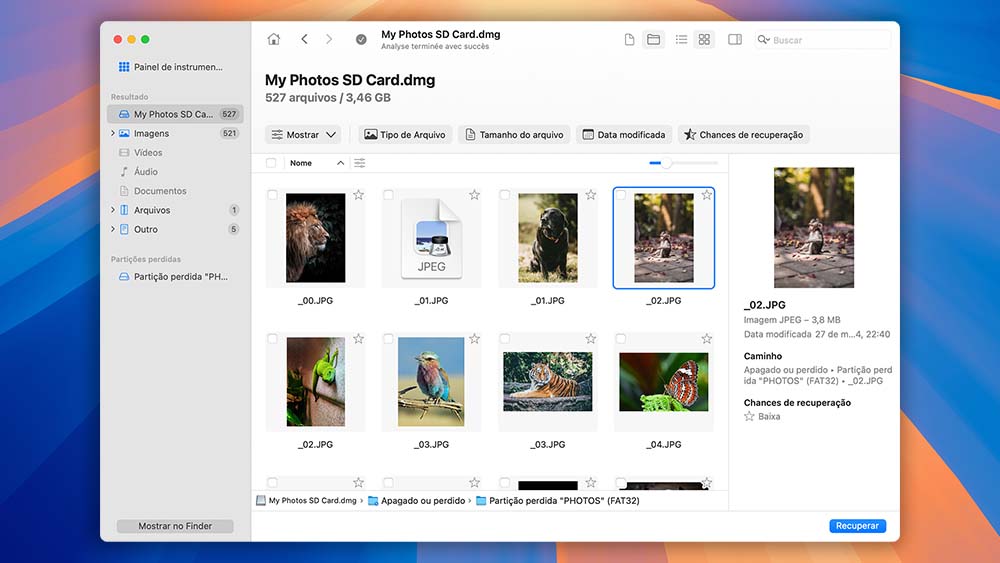Navigate back with the left arrow
This screenshot has height=563, width=1000.
pos(304,40)
